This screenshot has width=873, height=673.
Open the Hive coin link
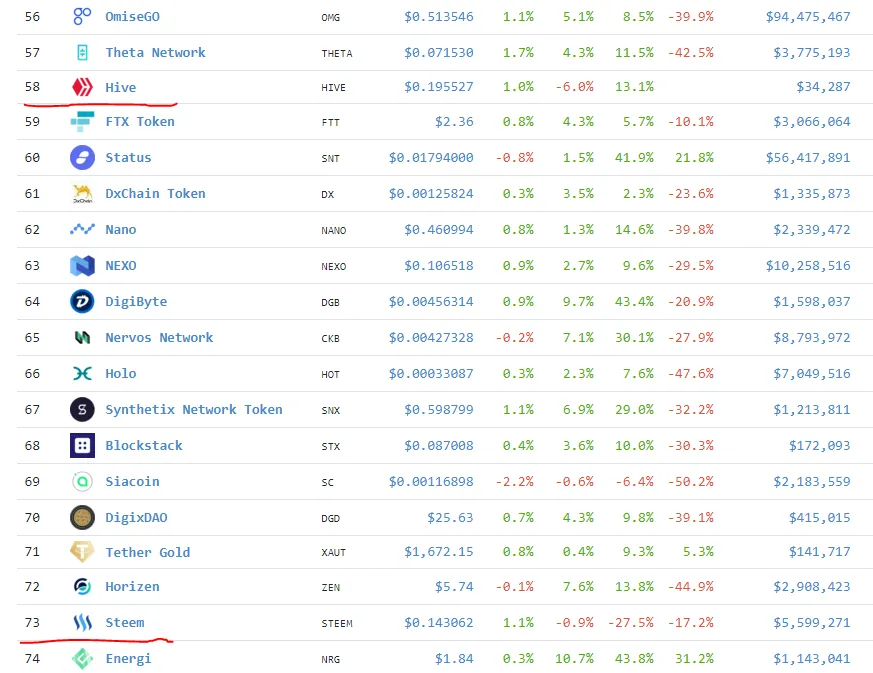coord(121,87)
